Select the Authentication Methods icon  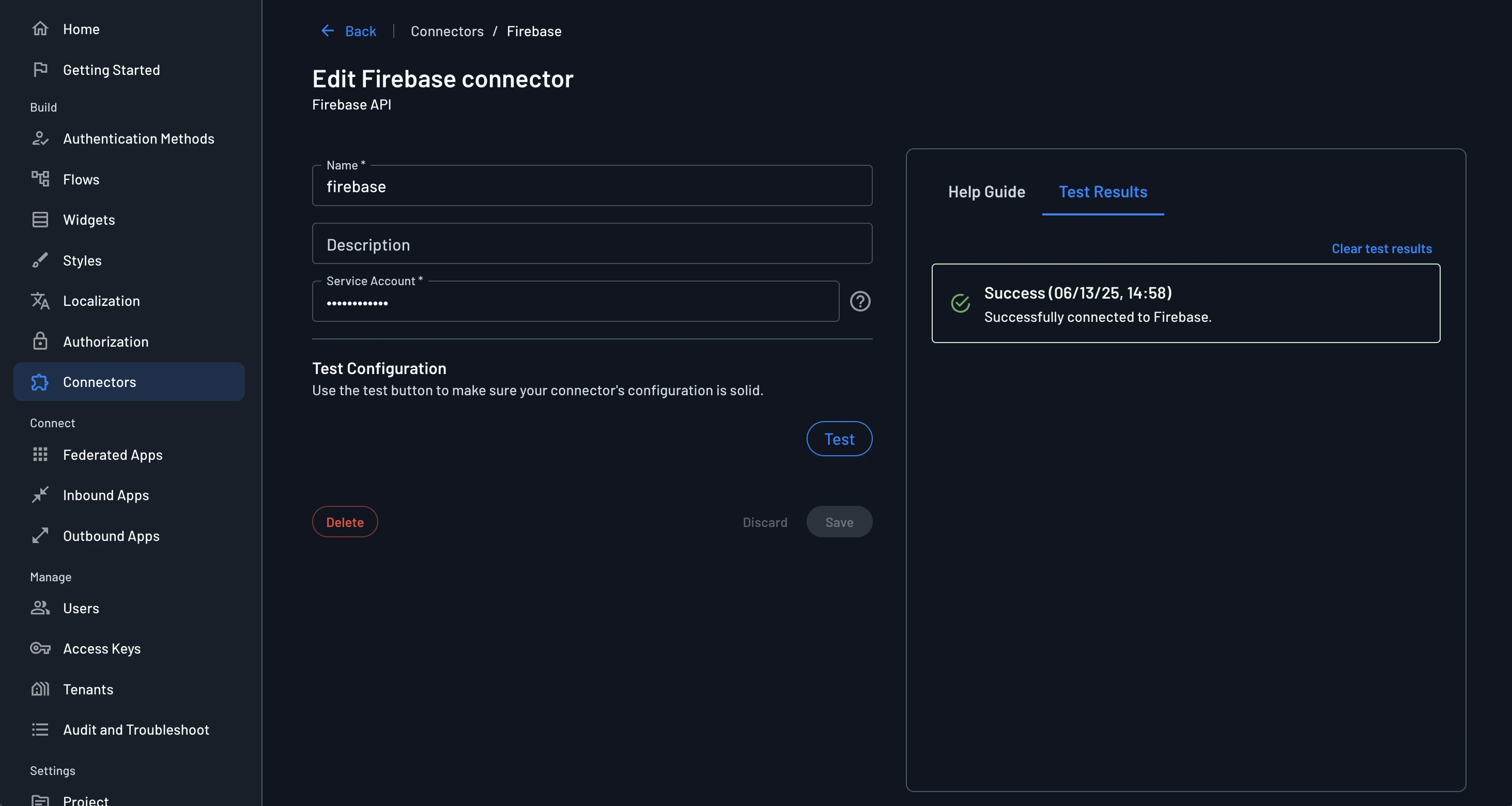point(40,138)
